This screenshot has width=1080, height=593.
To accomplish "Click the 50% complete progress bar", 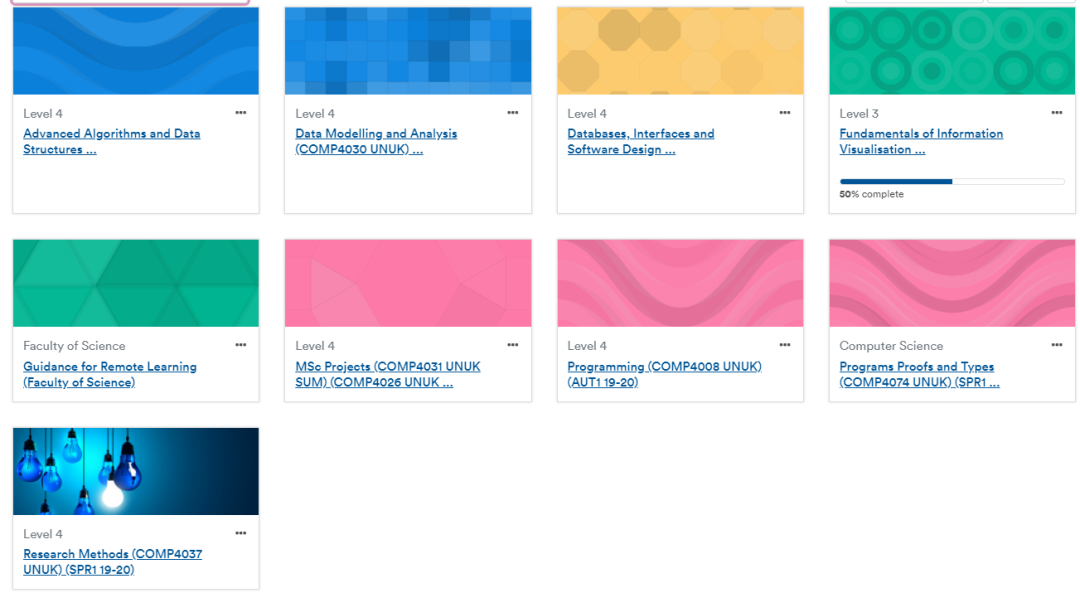I will [x=952, y=182].
